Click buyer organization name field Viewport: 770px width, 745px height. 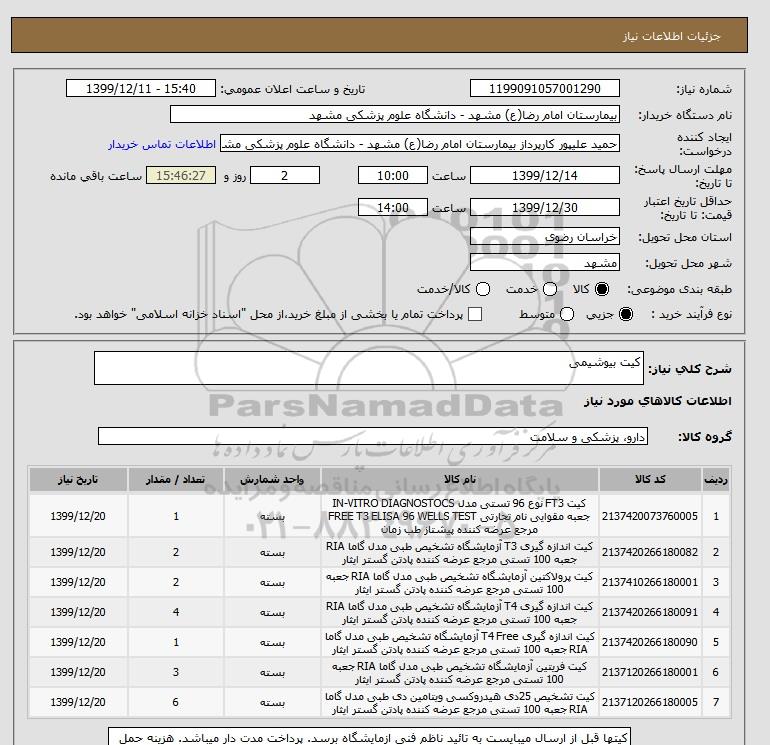pyautogui.click(x=395, y=114)
